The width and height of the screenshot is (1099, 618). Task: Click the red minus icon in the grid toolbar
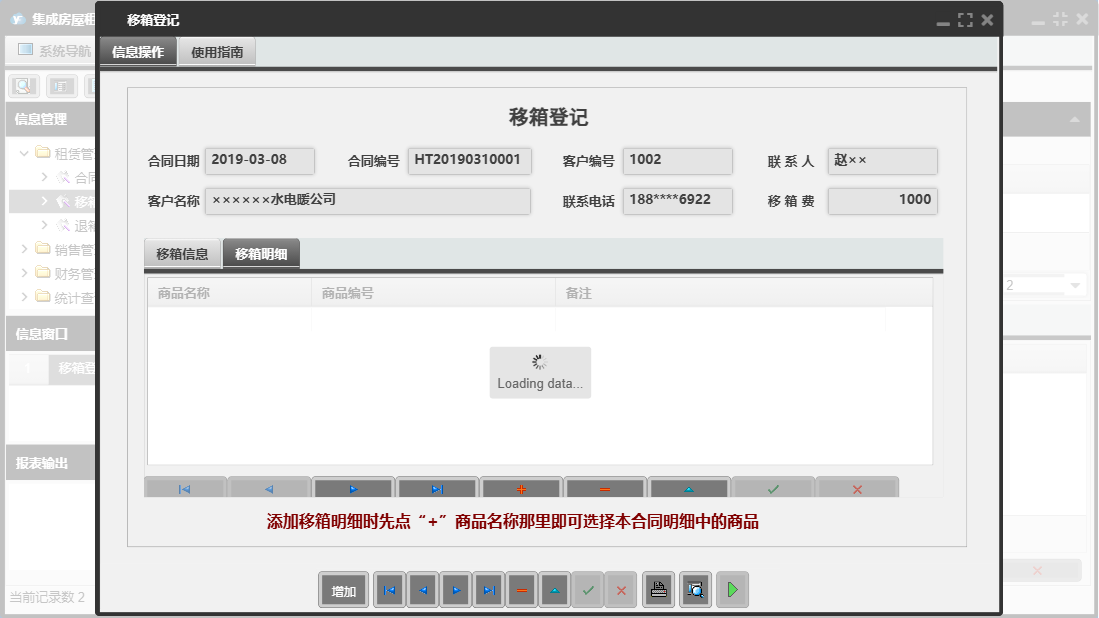pyautogui.click(x=605, y=487)
